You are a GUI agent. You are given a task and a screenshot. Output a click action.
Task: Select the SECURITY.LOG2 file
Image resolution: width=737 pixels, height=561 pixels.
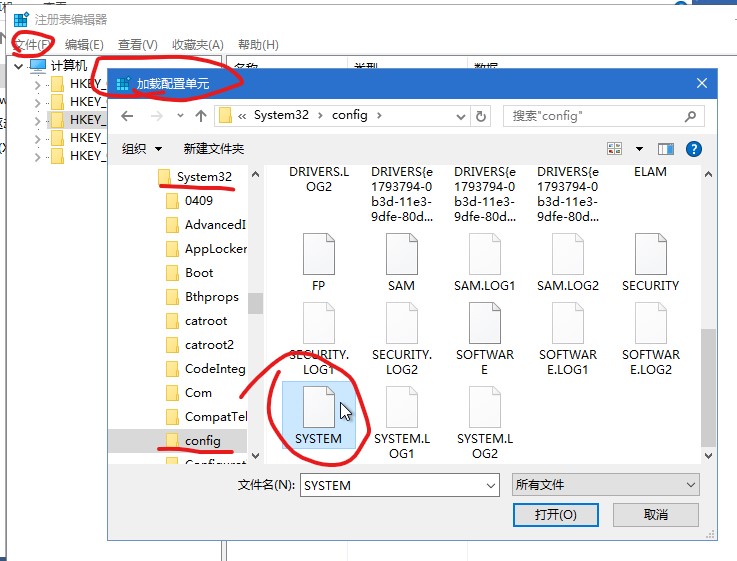pos(401,339)
